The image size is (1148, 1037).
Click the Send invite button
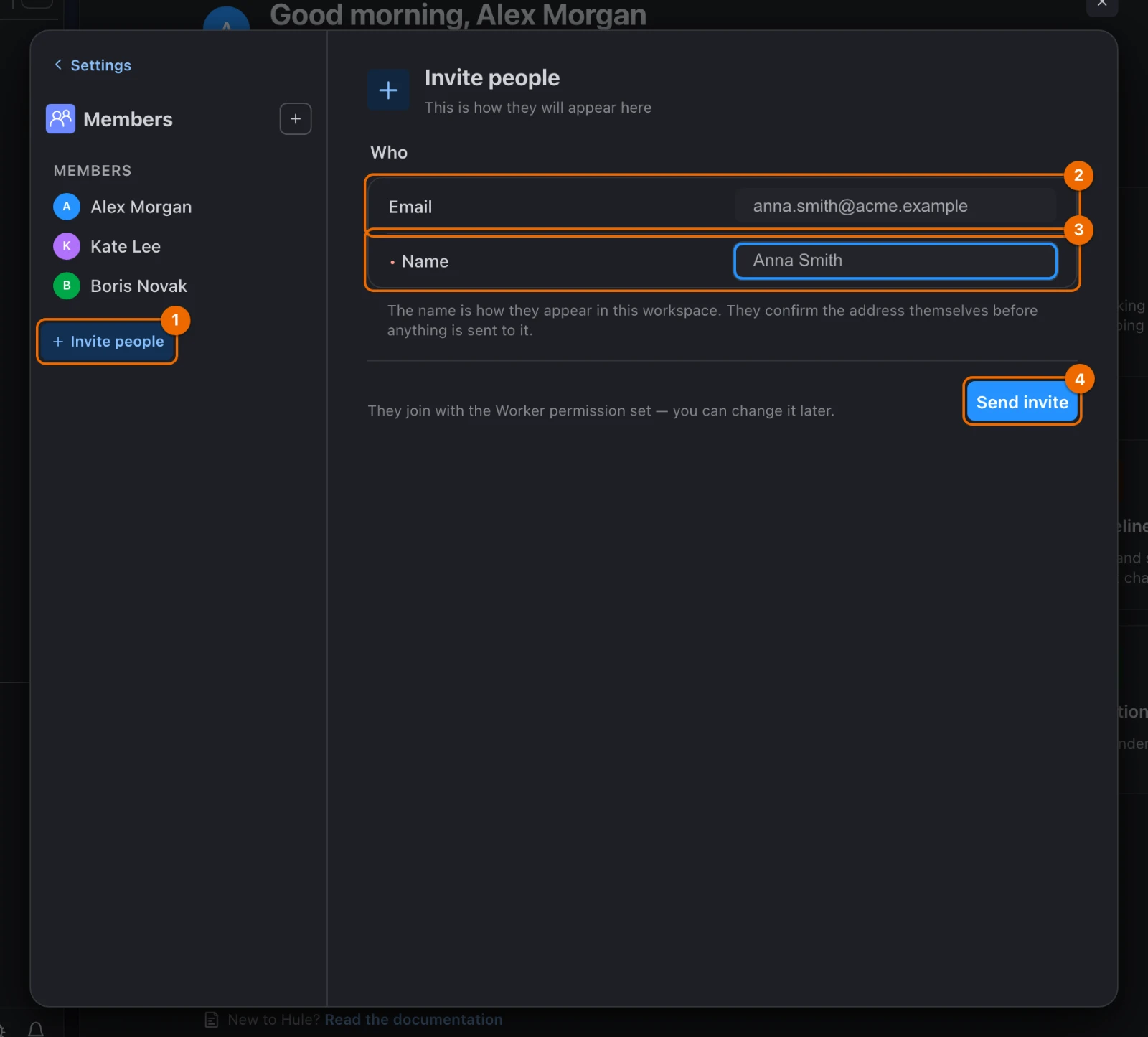coord(1022,402)
